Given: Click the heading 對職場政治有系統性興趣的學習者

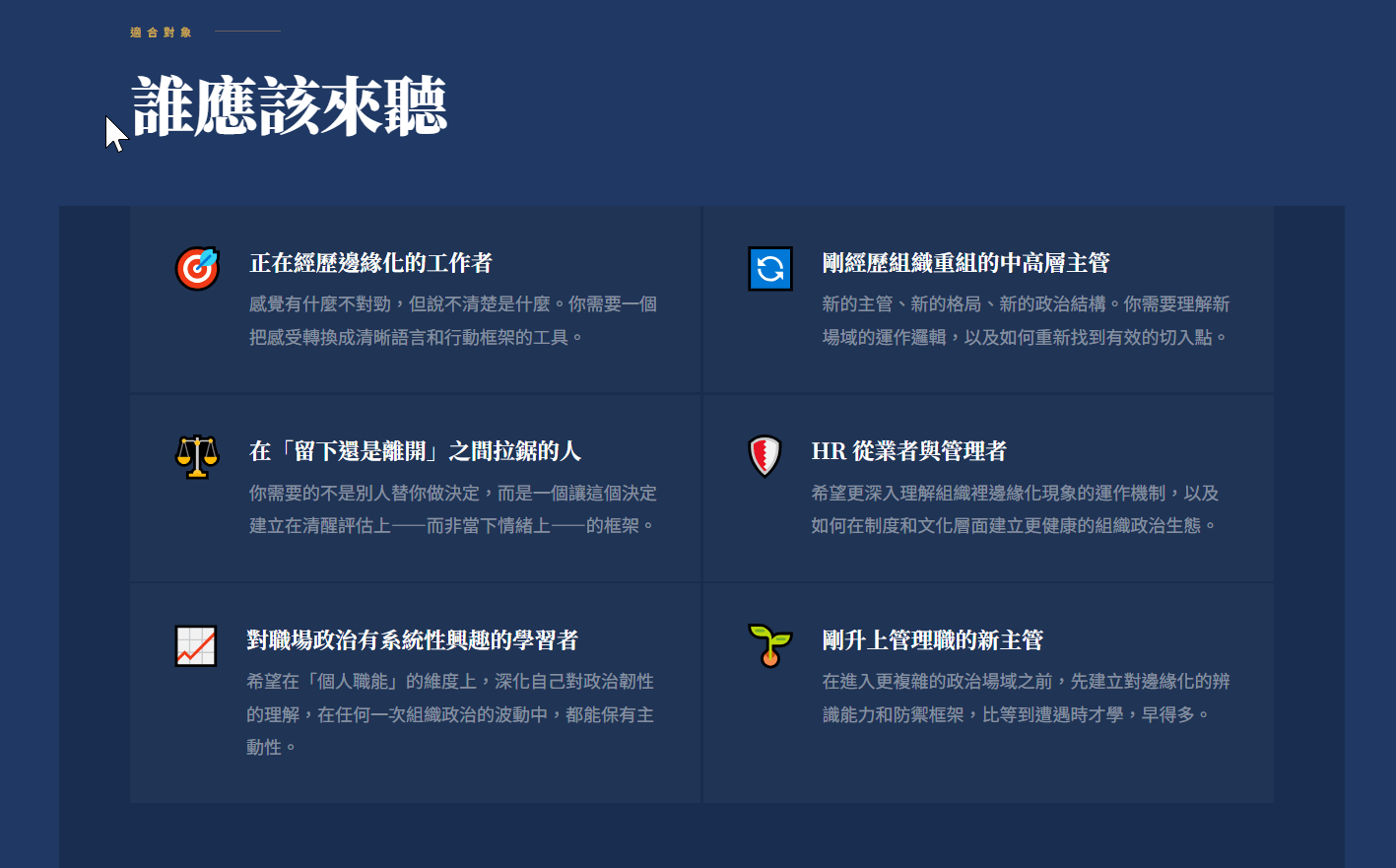Looking at the screenshot, I should click(x=412, y=640).
